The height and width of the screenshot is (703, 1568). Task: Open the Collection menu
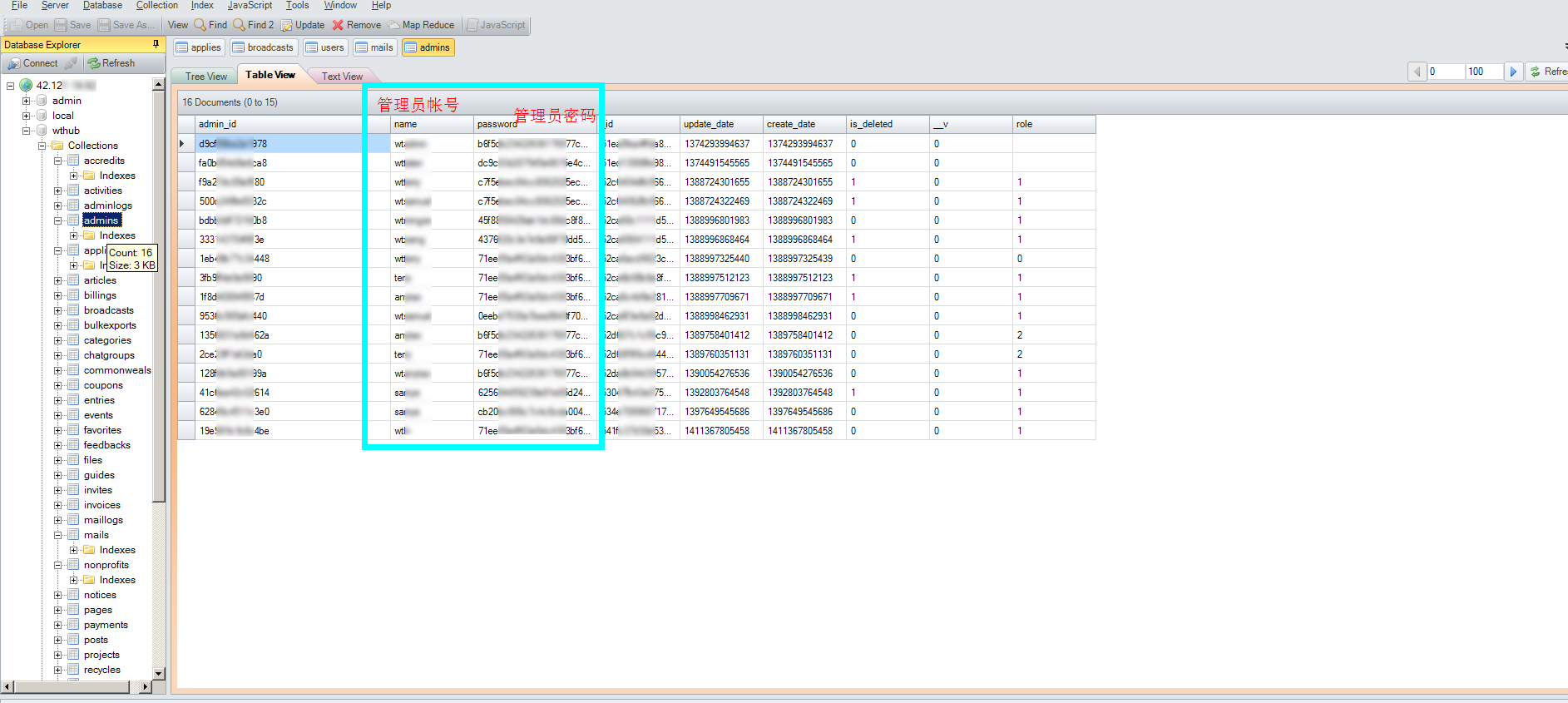pyautogui.click(x=157, y=5)
